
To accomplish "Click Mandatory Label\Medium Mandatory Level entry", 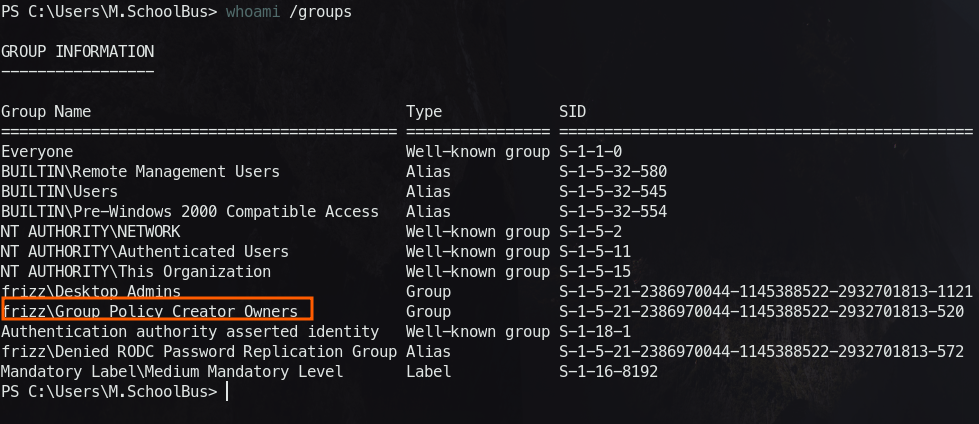I will coord(172,371).
